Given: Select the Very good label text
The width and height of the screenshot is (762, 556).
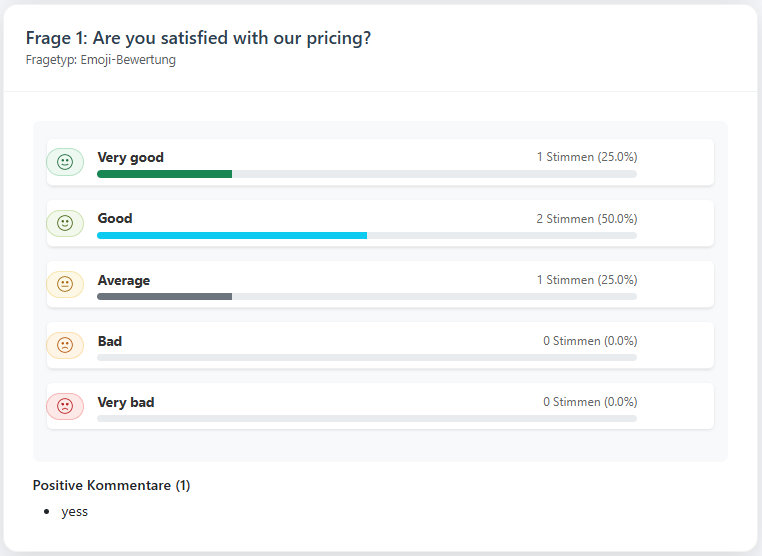Looking at the screenshot, I should point(130,157).
